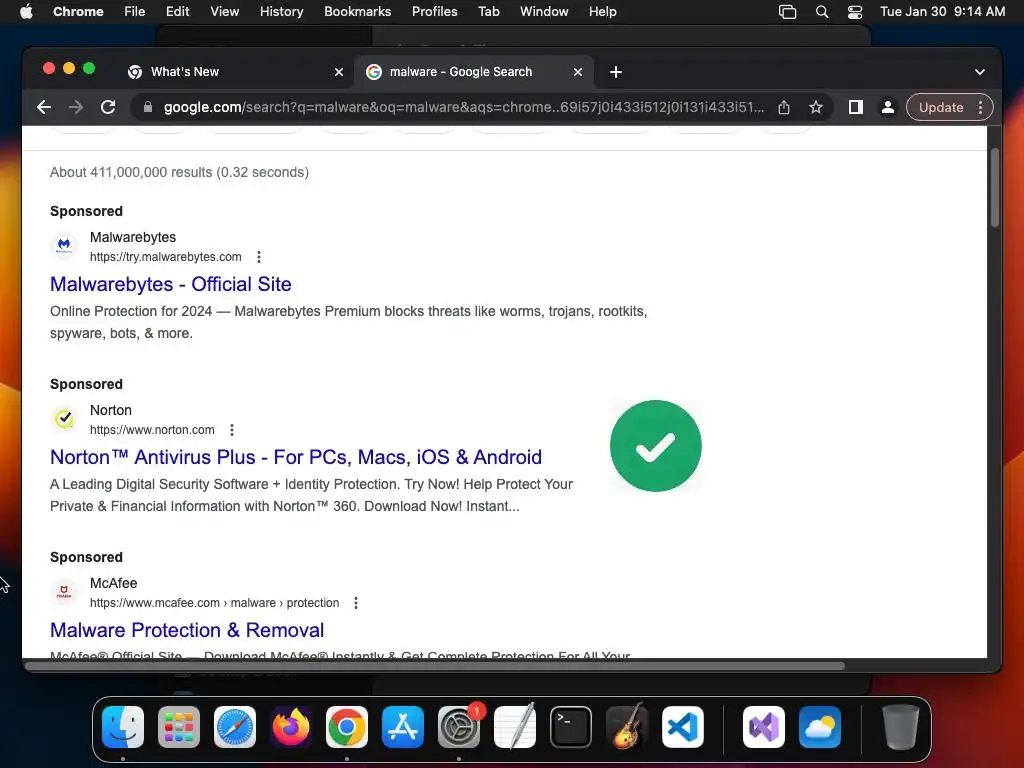Open Launchpad from the Dock
The image size is (1024, 768).
(179, 727)
